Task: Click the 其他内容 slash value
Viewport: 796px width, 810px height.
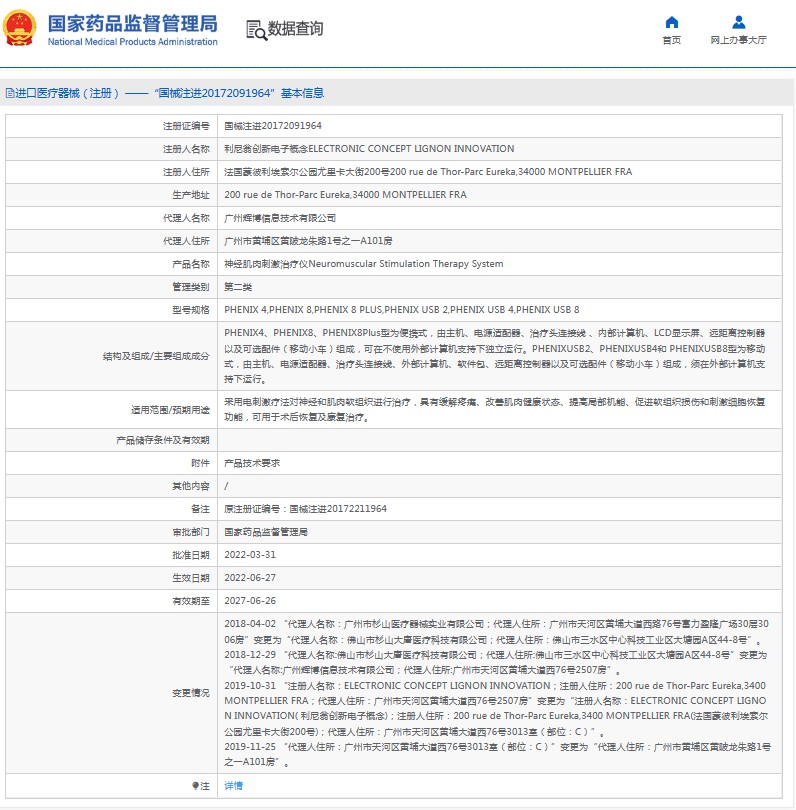Action: click(x=226, y=486)
